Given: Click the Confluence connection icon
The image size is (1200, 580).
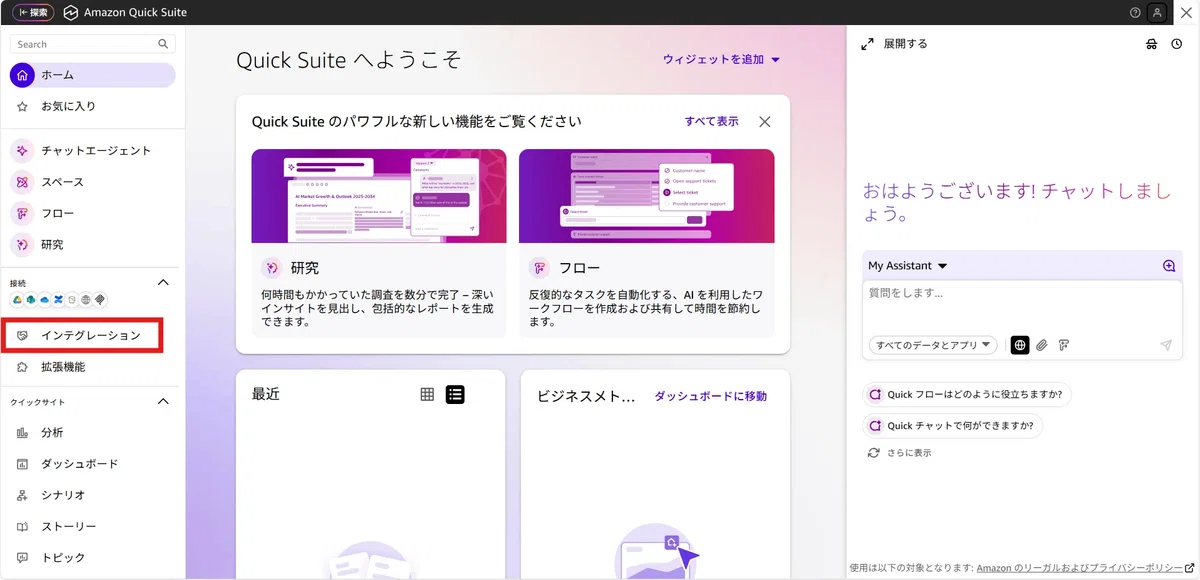Looking at the screenshot, I should 59,299.
